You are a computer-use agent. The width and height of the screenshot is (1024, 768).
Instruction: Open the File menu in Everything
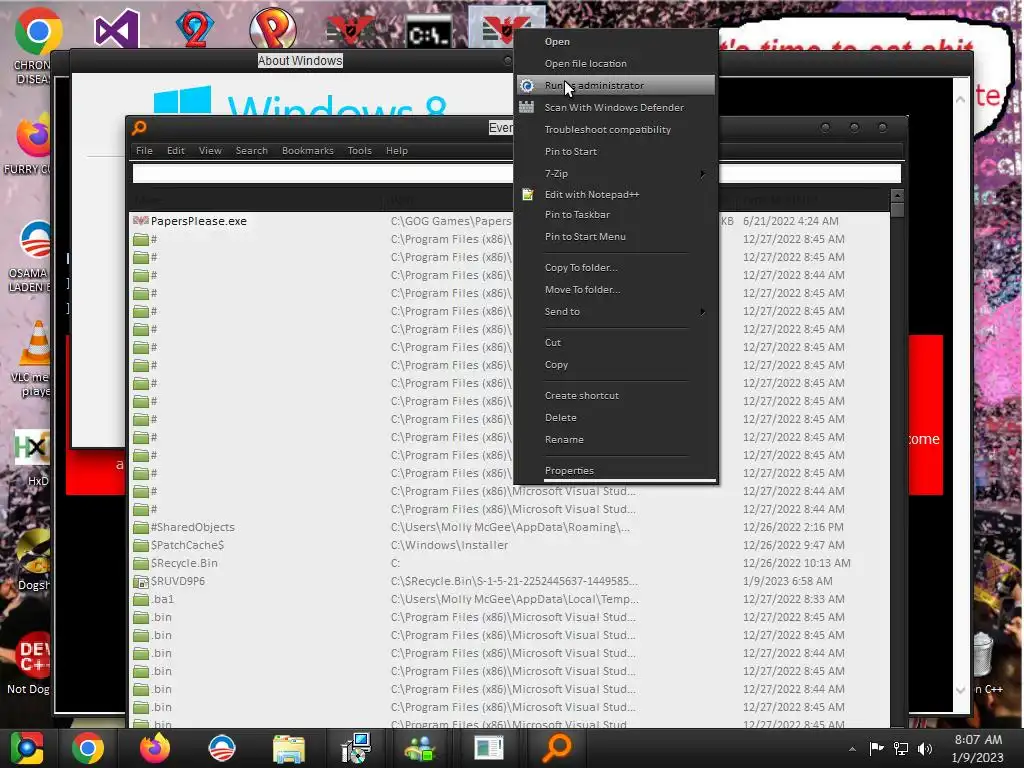(x=144, y=150)
